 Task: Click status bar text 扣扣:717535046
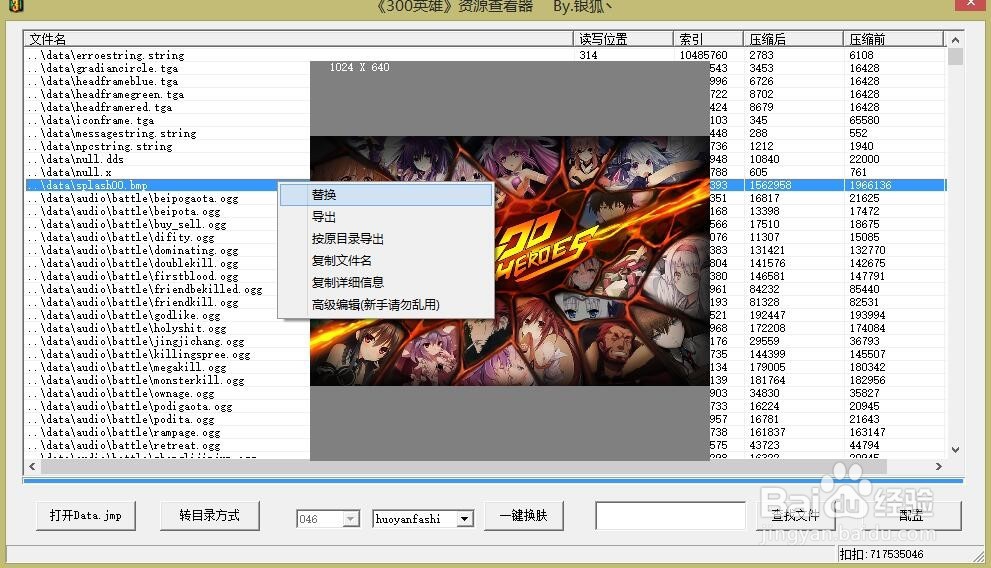(881, 554)
